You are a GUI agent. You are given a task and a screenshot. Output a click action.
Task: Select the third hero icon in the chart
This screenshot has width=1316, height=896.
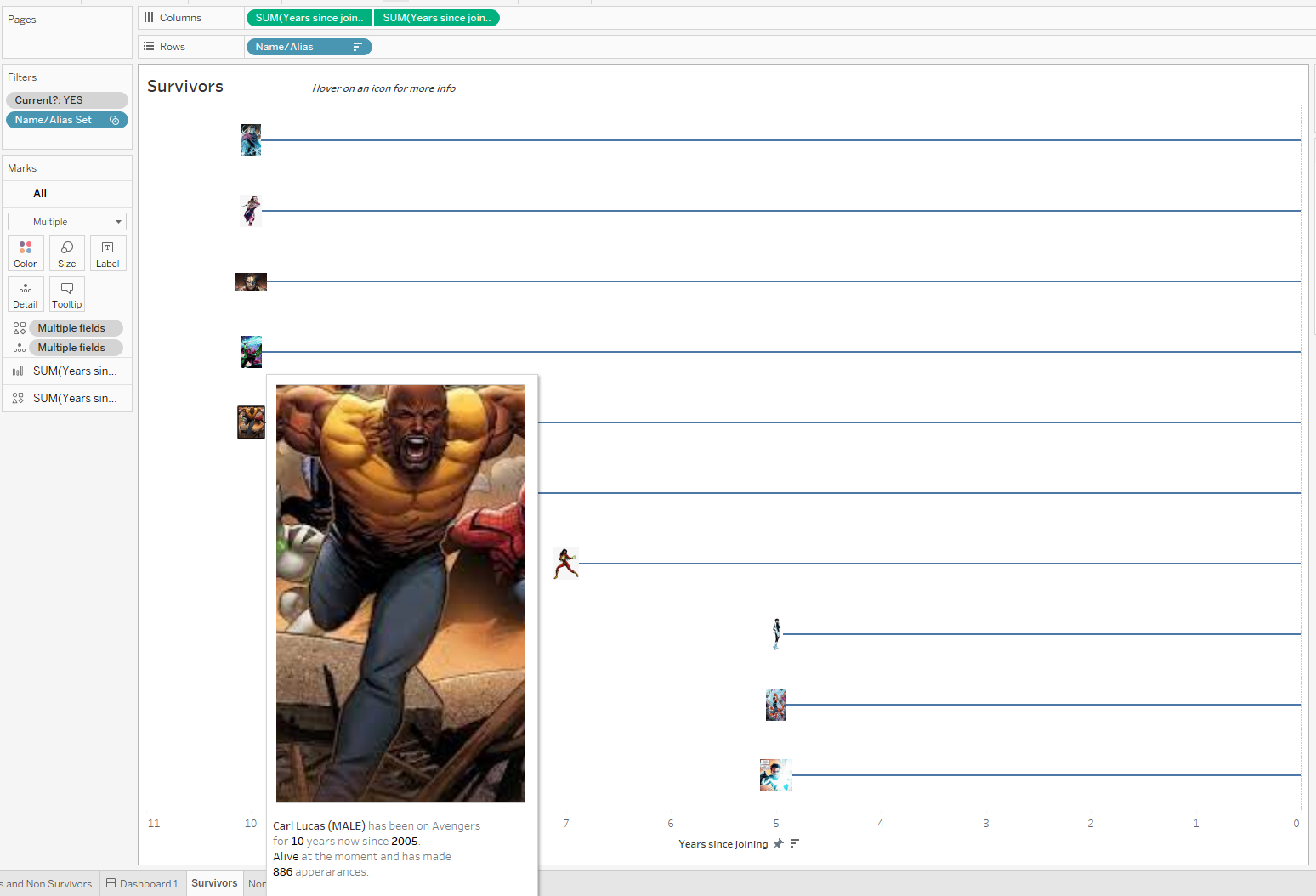point(251,281)
